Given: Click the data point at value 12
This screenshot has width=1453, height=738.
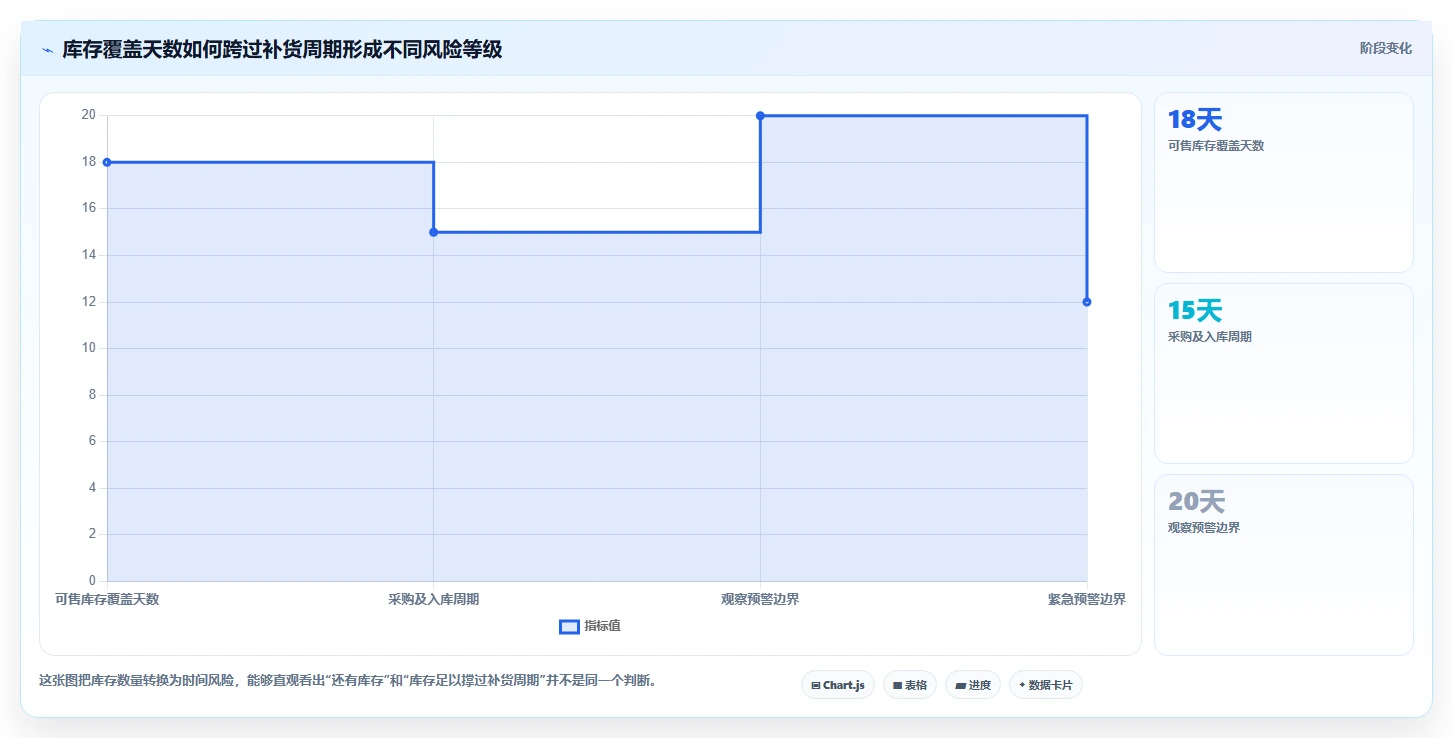Looking at the screenshot, I should tap(1087, 302).
